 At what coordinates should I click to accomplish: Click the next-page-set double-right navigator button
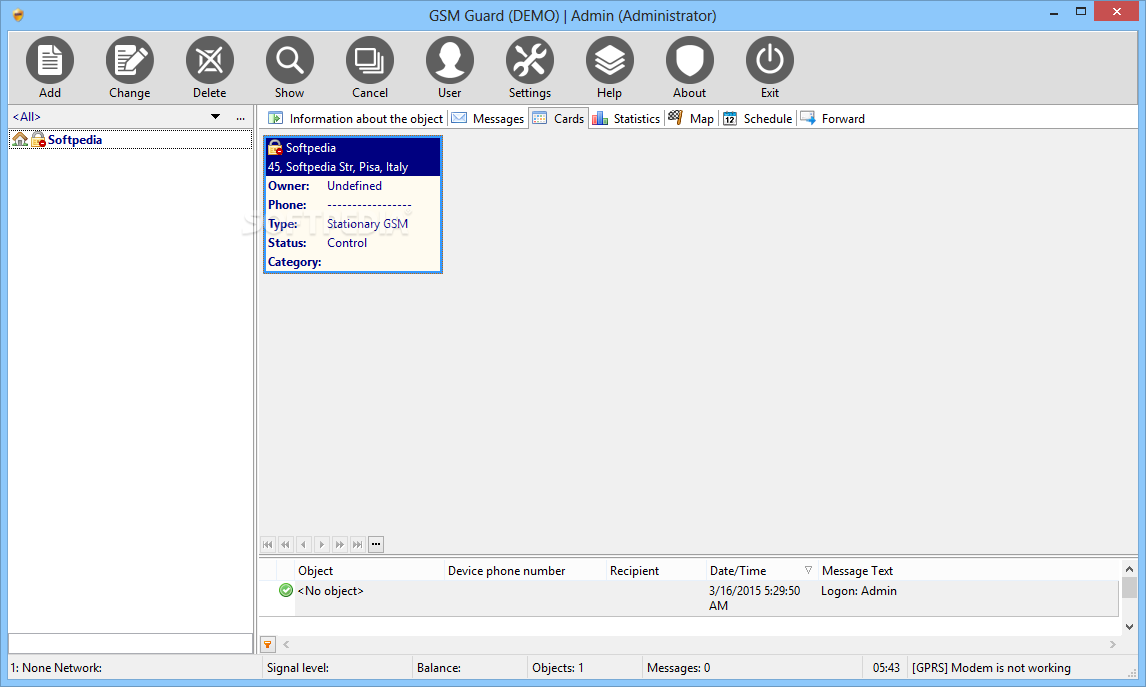click(340, 544)
